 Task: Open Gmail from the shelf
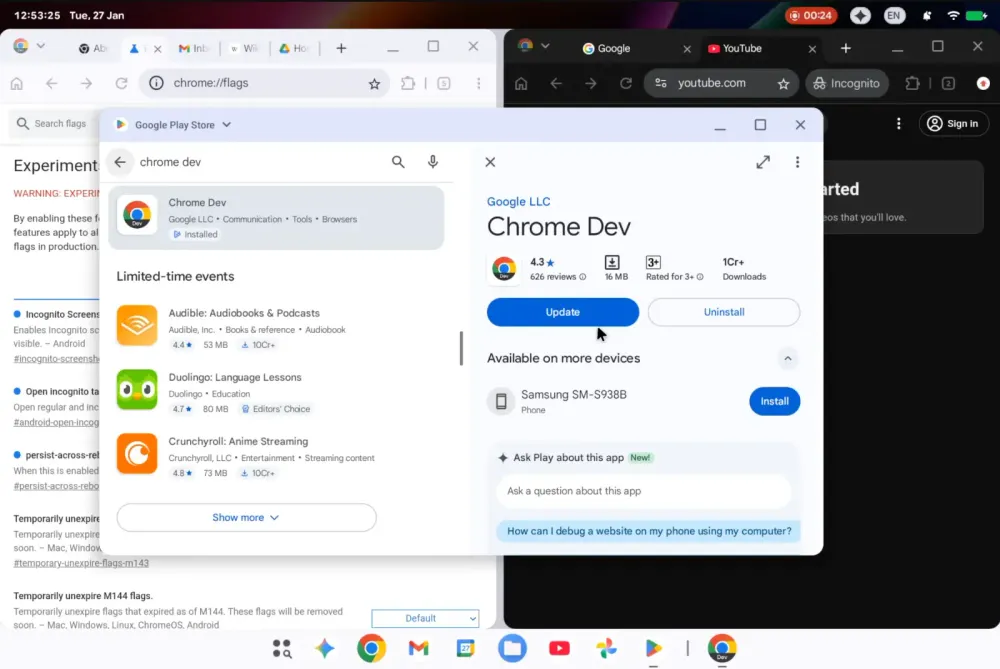(418, 648)
